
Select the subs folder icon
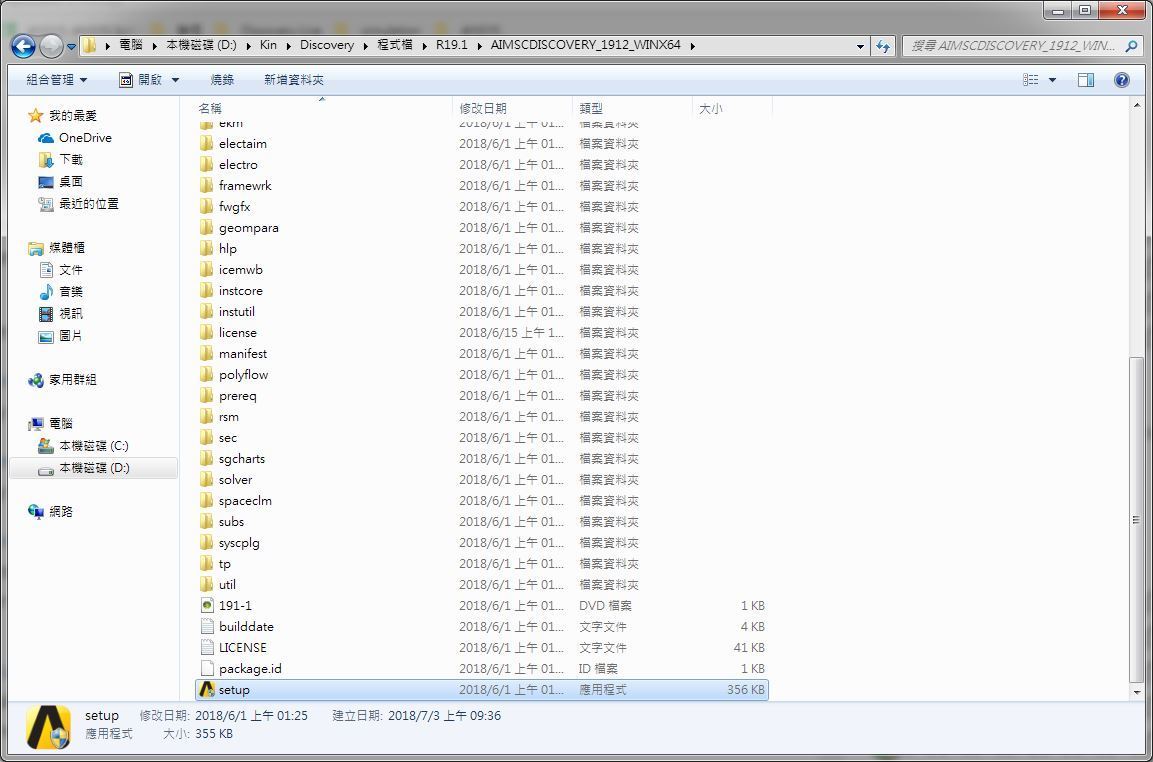[207, 521]
